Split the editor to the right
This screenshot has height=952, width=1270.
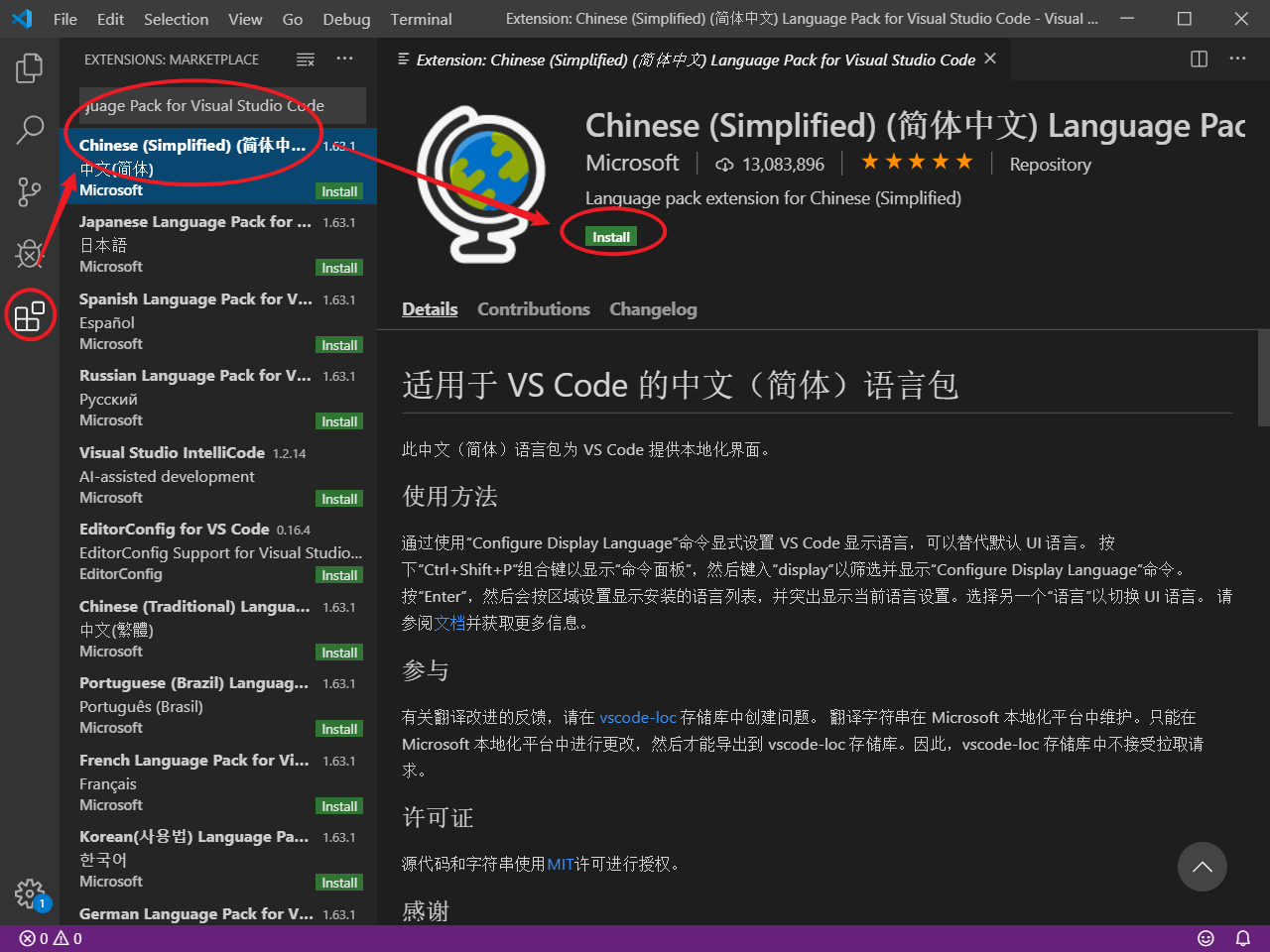[1199, 59]
